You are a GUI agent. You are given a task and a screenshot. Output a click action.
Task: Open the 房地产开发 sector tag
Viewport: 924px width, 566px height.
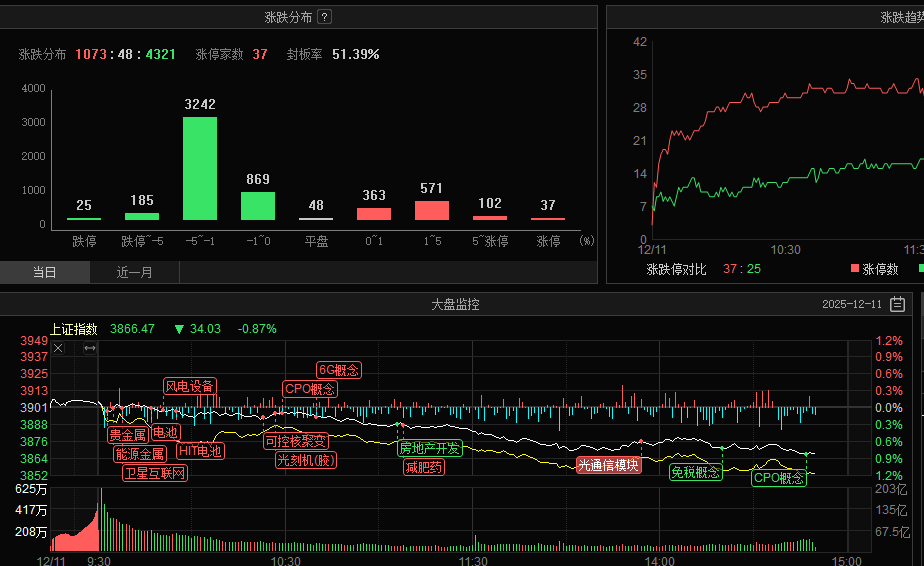point(430,448)
